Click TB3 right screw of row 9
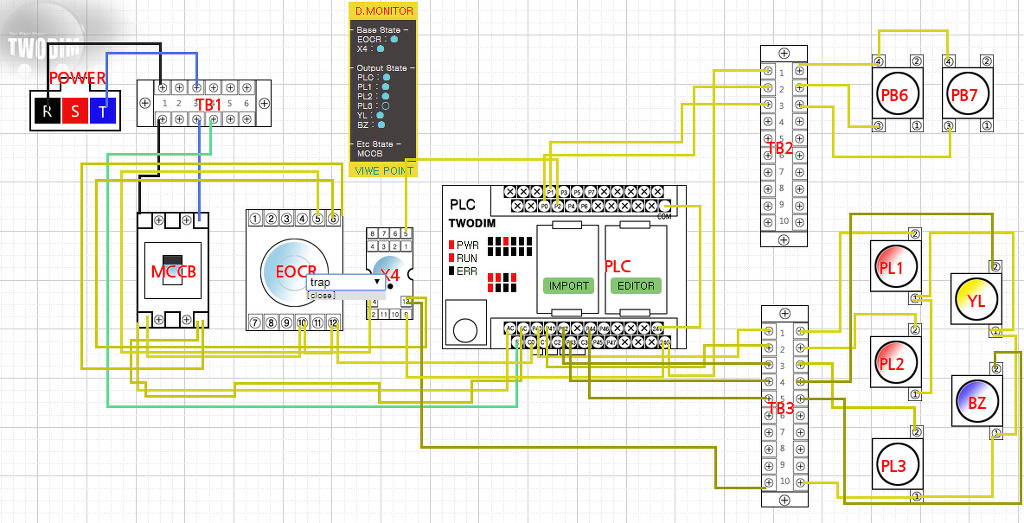This screenshot has width=1024, height=523. pos(800,466)
